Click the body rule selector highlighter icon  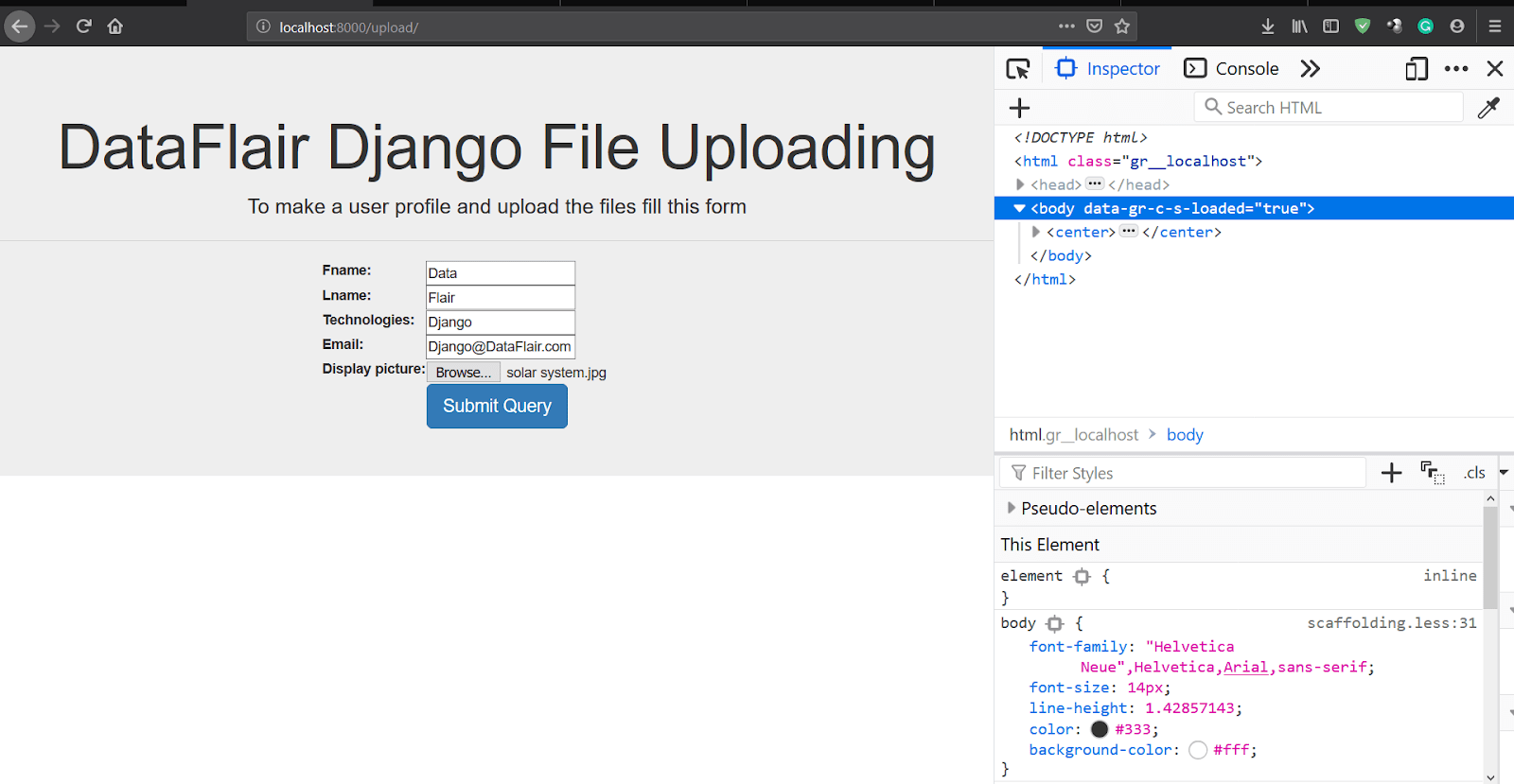pos(1055,624)
